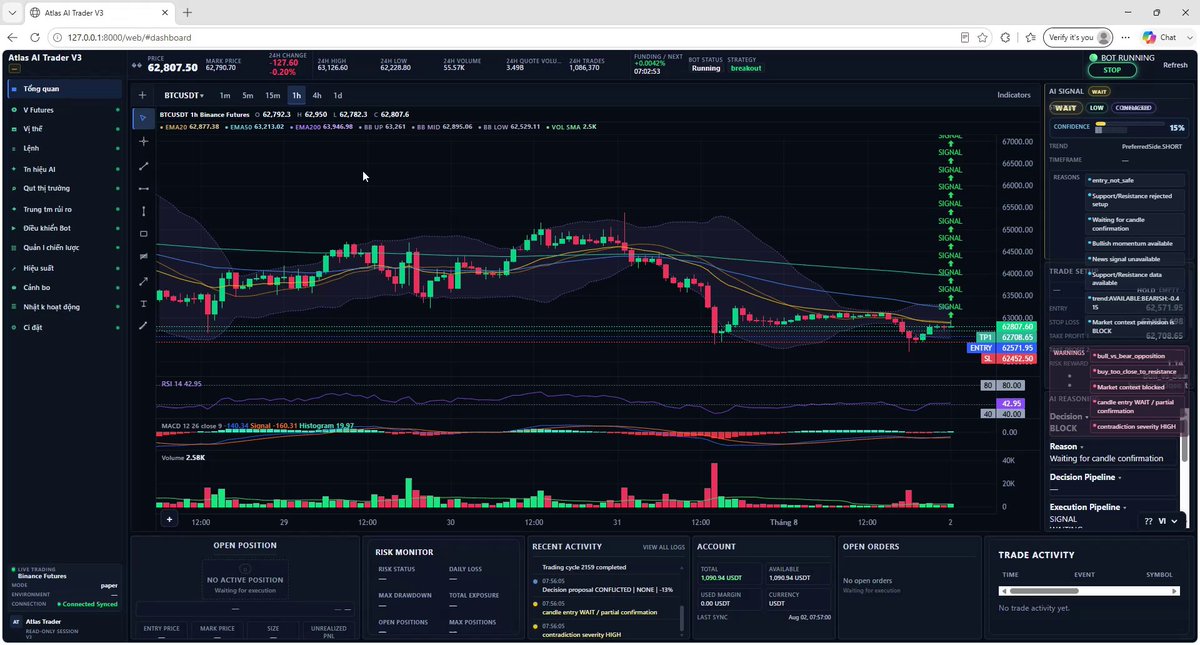Stop the running bot
This screenshot has width=1200, height=645.
pyautogui.click(x=1112, y=70)
